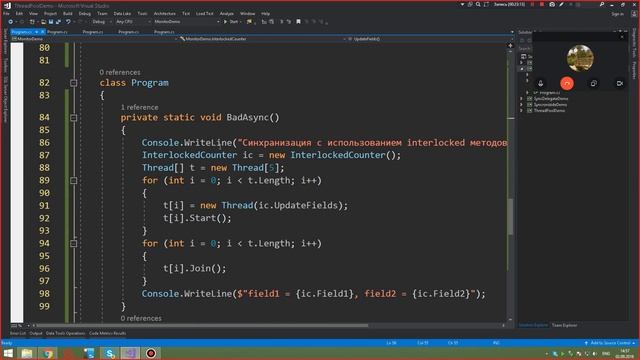The height and width of the screenshot is (360, 640).
Task: Open screen recorder taskbar icon
Action: pyautogui.click(x=151, y=353)
